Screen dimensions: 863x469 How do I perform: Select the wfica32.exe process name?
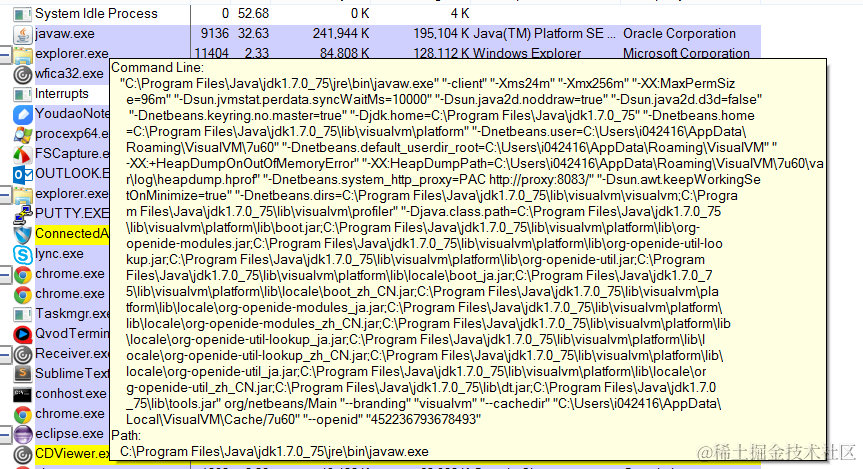click(69, 73)
